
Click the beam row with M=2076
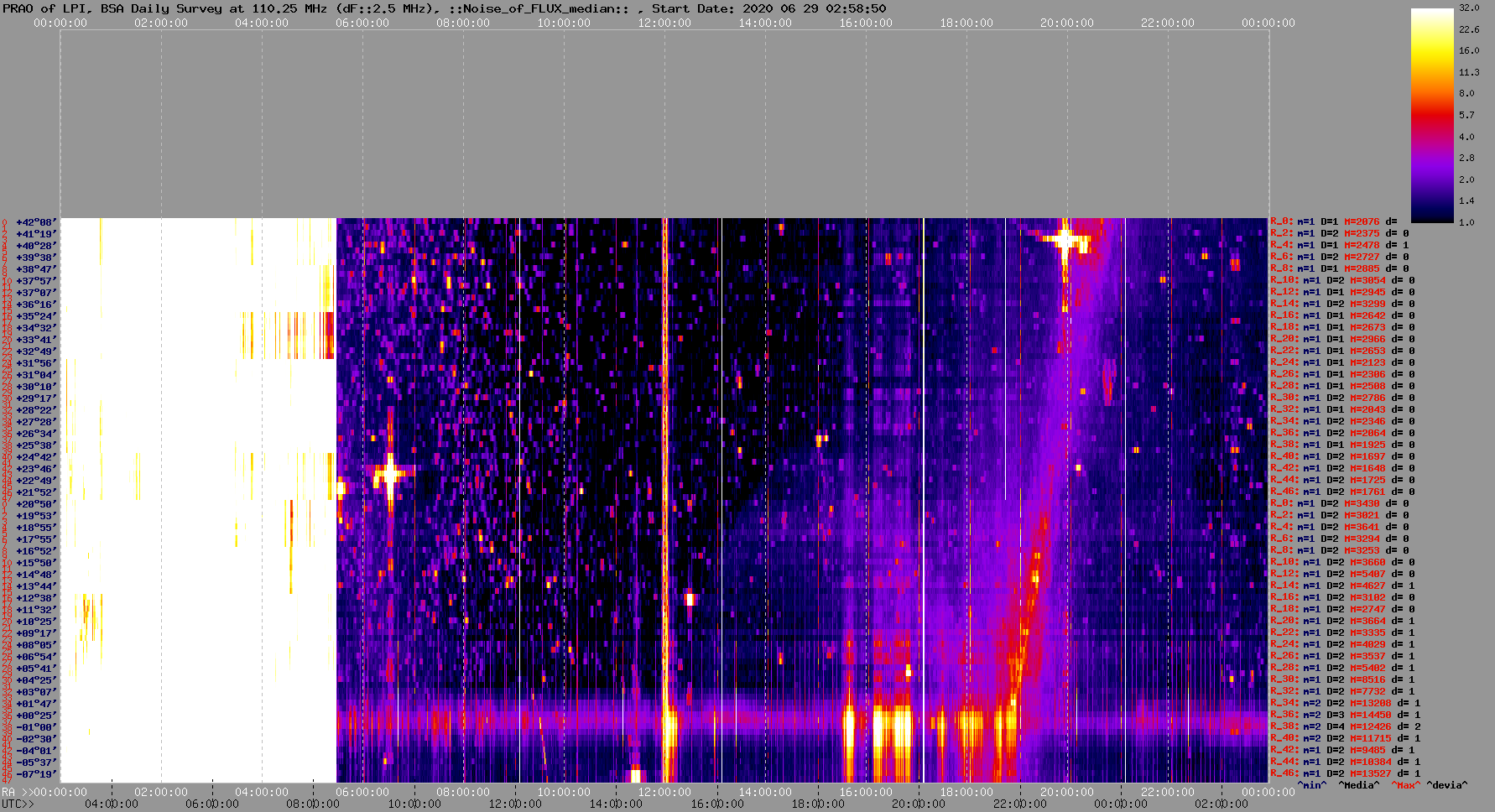(x=1334, y=222)
